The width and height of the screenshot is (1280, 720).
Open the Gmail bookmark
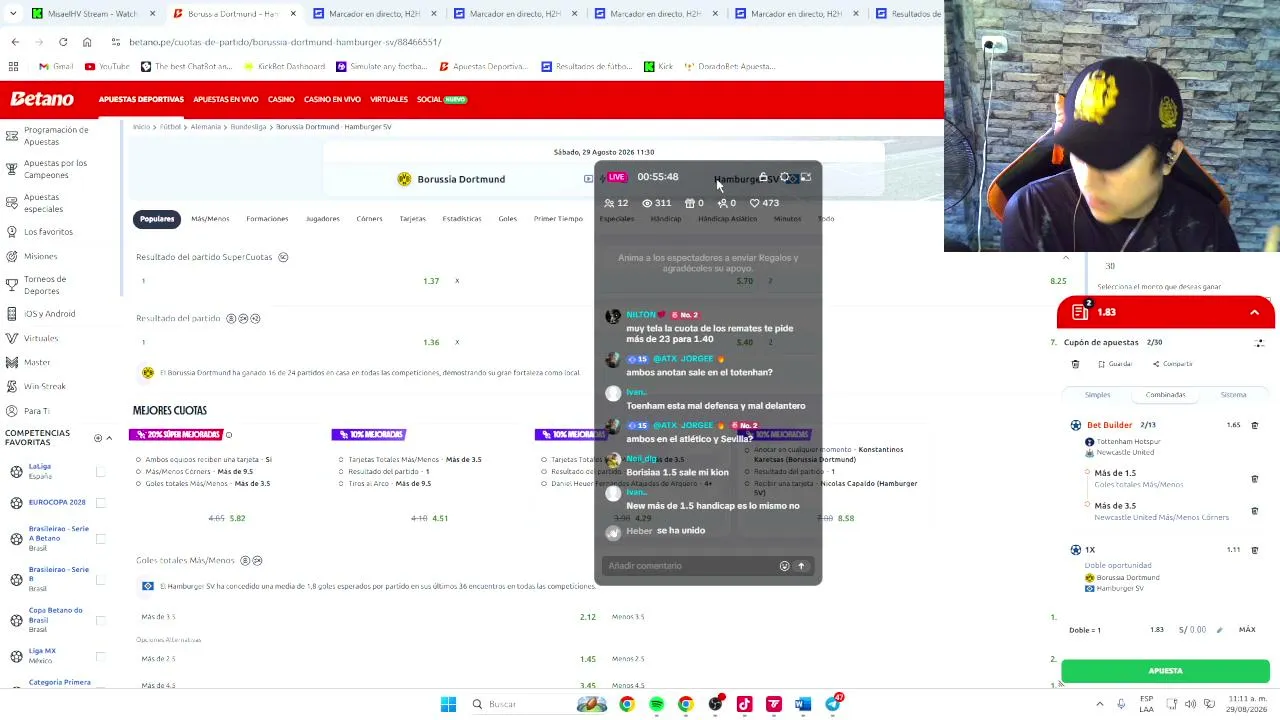click(x=56, y=67)
